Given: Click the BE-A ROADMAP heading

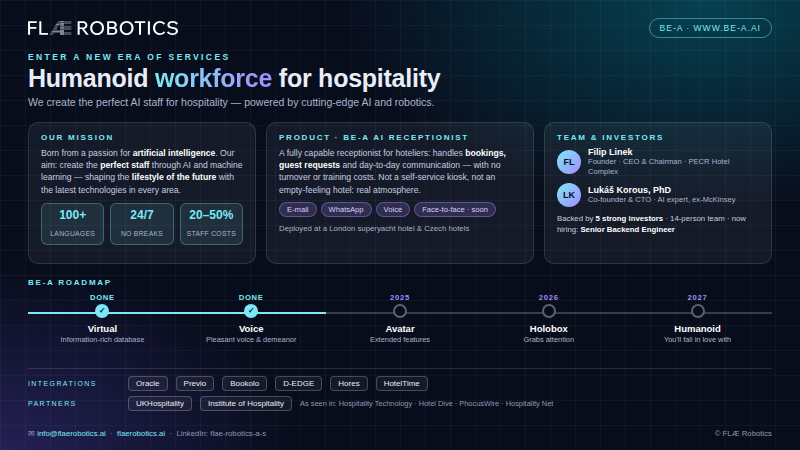Looking at the screenshot, I should click(x=69, y=282).
